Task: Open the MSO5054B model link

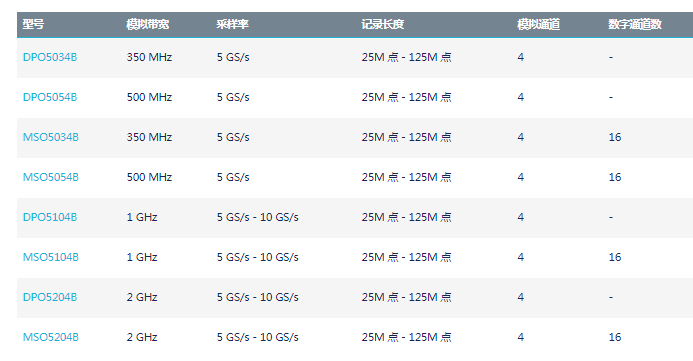Action: tap(51, 177)
